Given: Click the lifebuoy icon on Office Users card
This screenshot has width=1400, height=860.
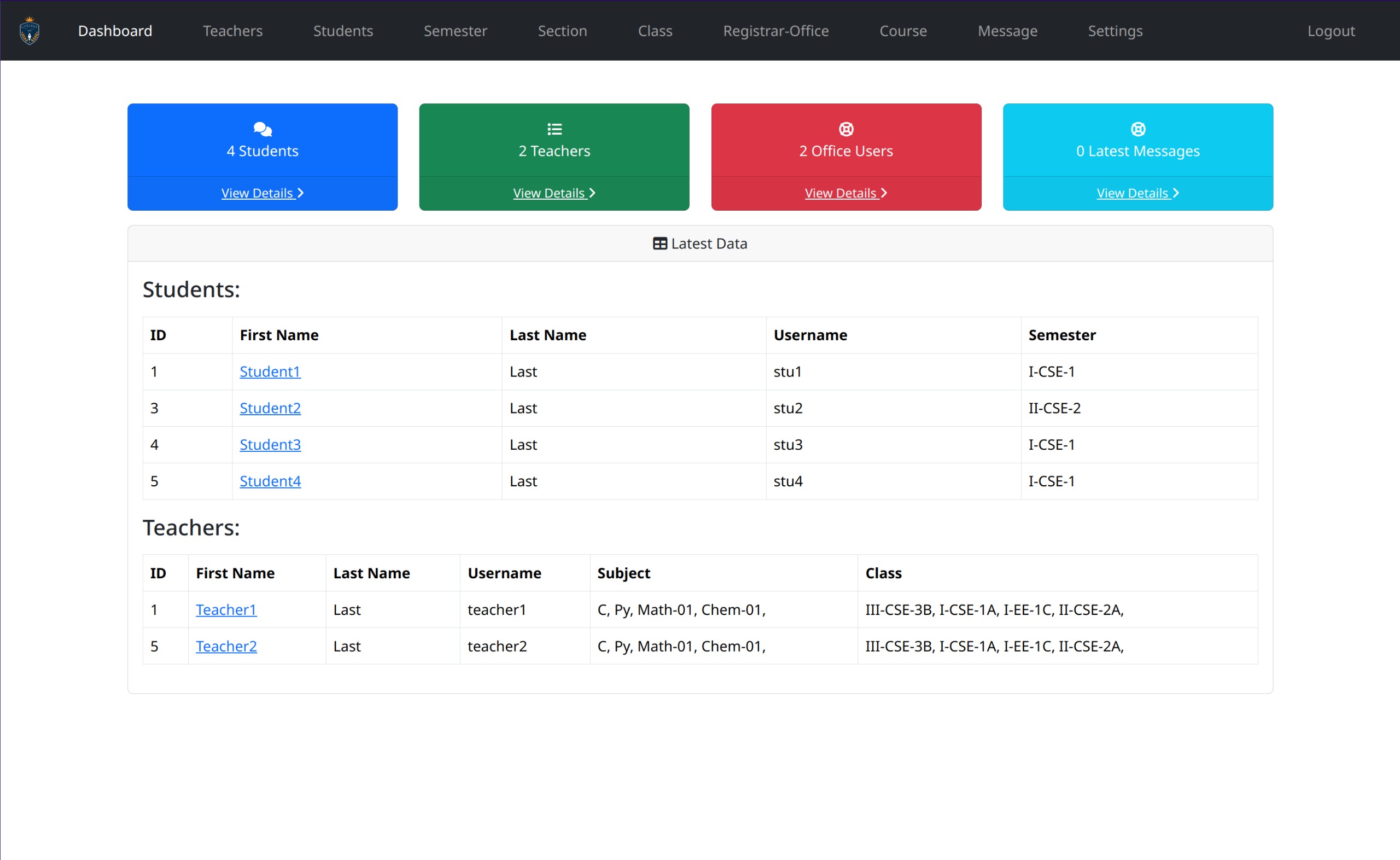Looking at the screenshot, I should (846, 129).
